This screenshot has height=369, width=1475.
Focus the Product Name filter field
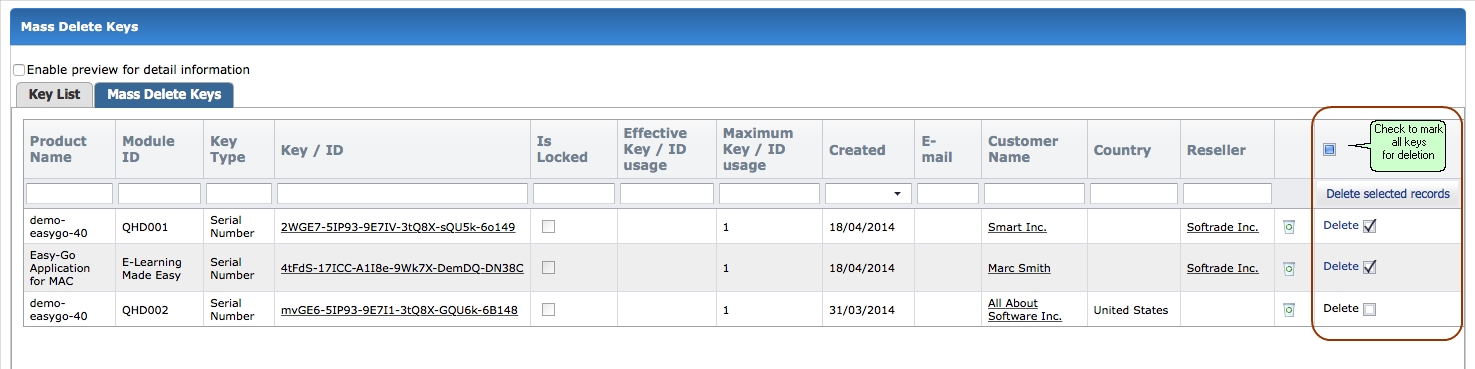[x=69, y=193]
